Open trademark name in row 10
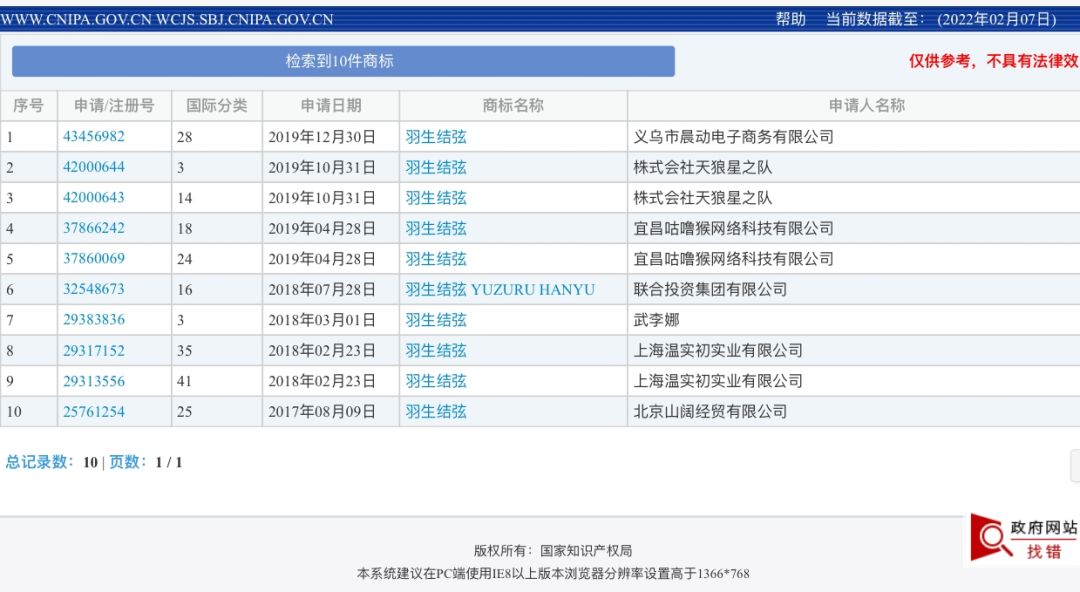 pyautogui.click(x=436, y=411)
